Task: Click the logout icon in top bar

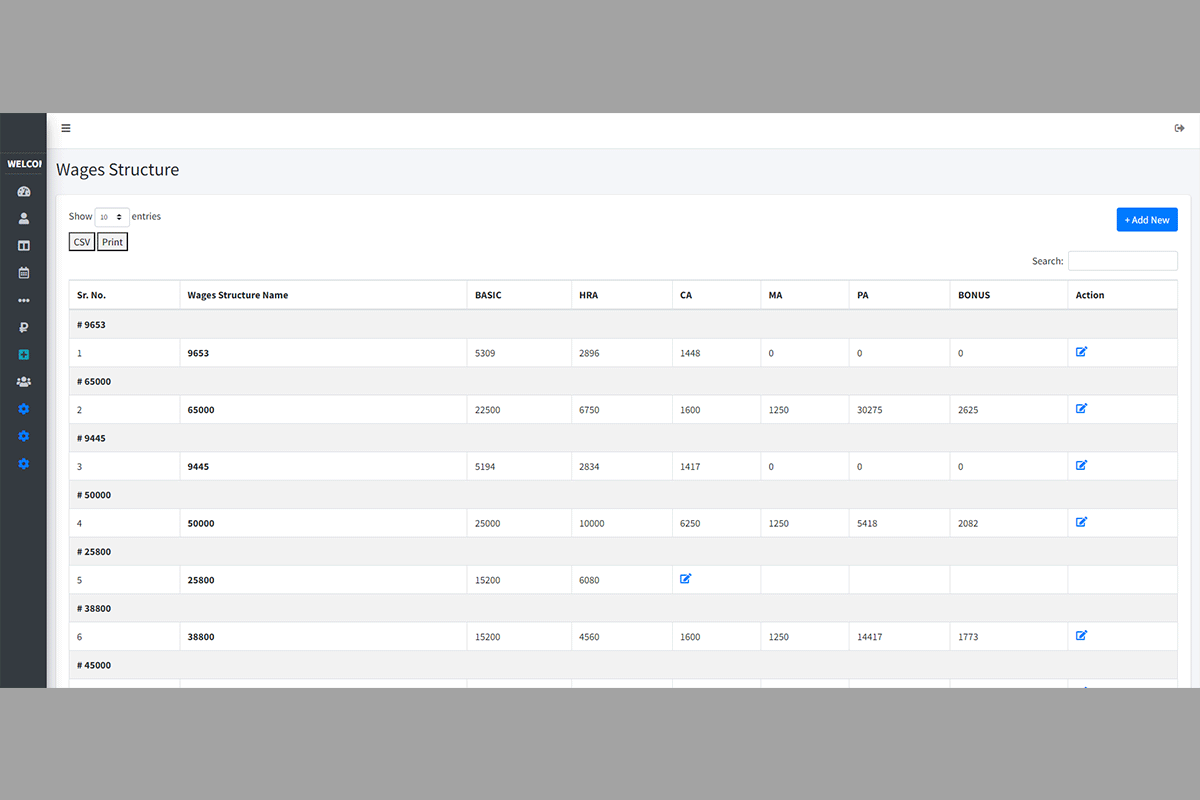Action: pyautogui.click(x=1180, y=128)
